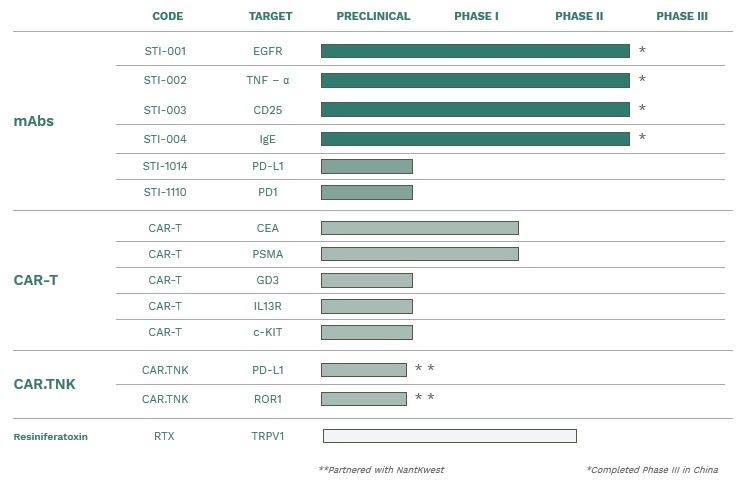
Task: Click the TARGET column header
Action: click(x=270, y=16)
